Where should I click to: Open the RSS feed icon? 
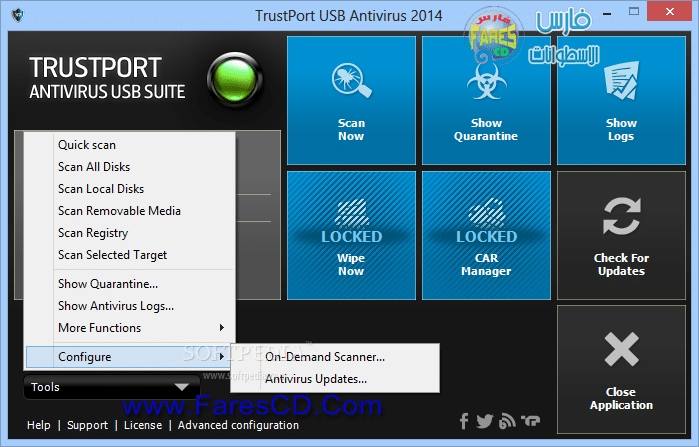pos(507,421)
